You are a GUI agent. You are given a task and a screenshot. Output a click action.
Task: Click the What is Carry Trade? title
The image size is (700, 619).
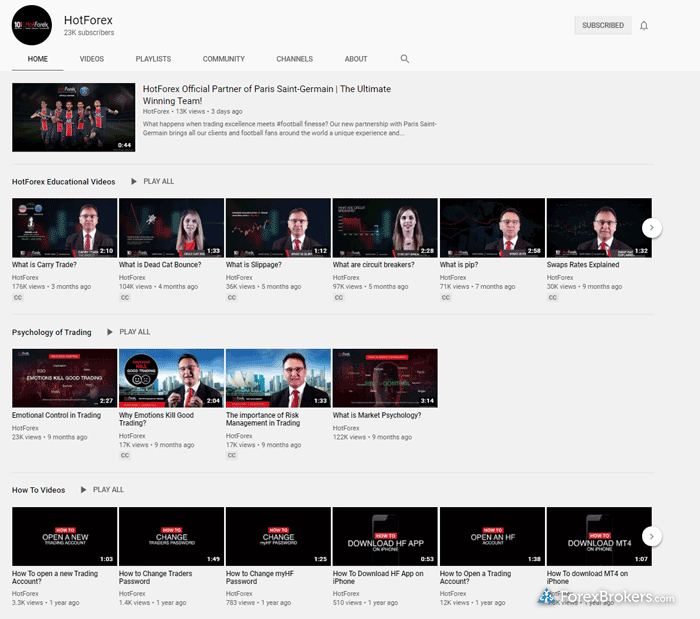pyautogui.click(x=44, y=265)
